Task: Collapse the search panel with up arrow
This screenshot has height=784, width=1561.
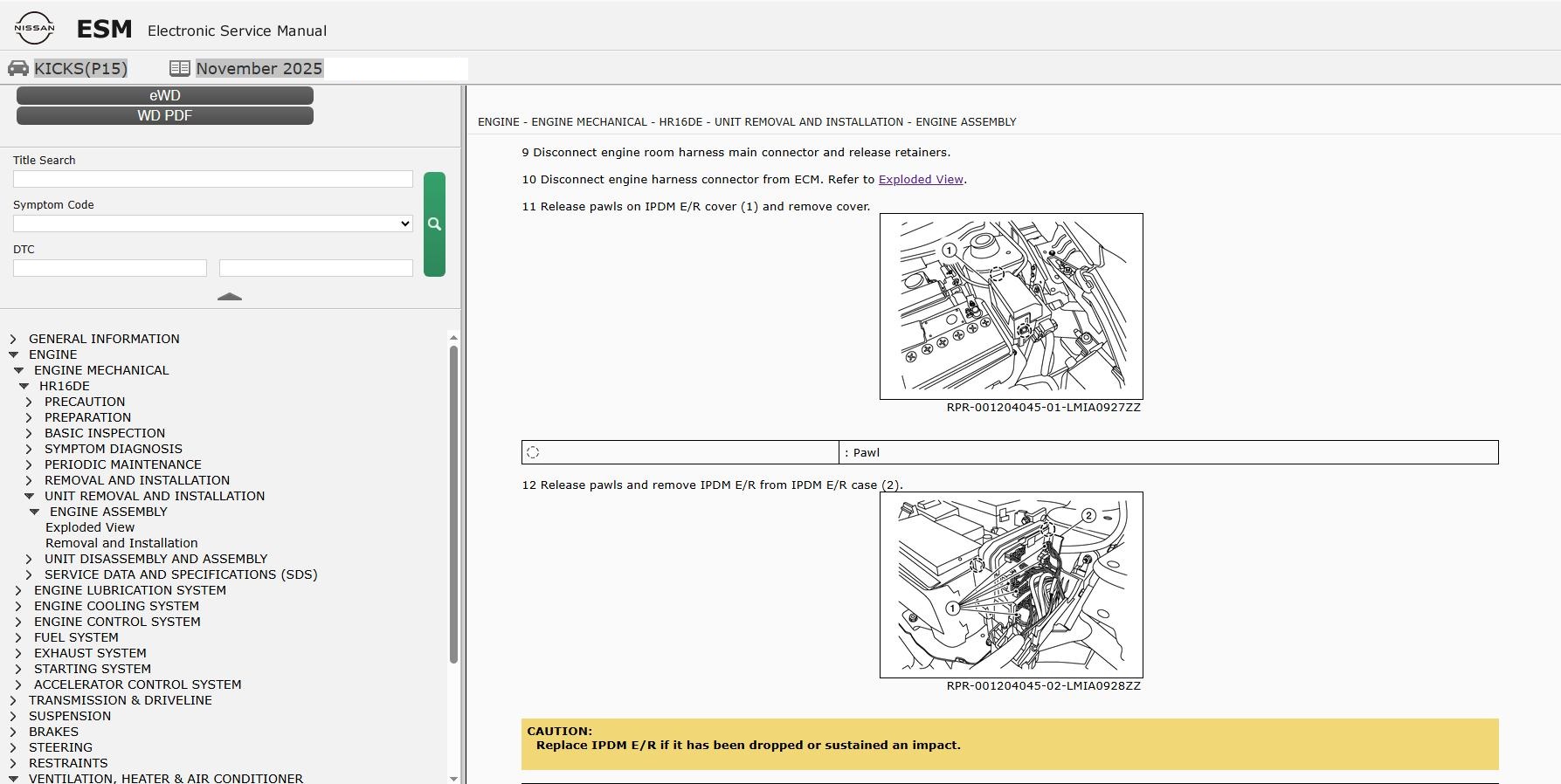Action: tap(230, 297)
